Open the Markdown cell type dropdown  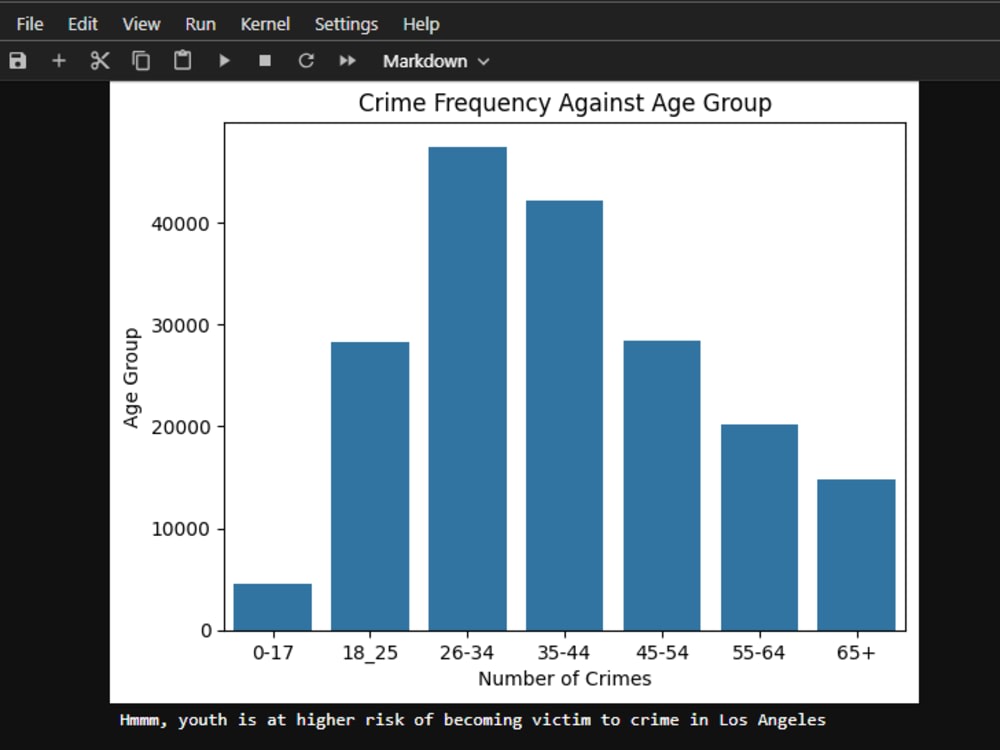(x=436, y=61)
